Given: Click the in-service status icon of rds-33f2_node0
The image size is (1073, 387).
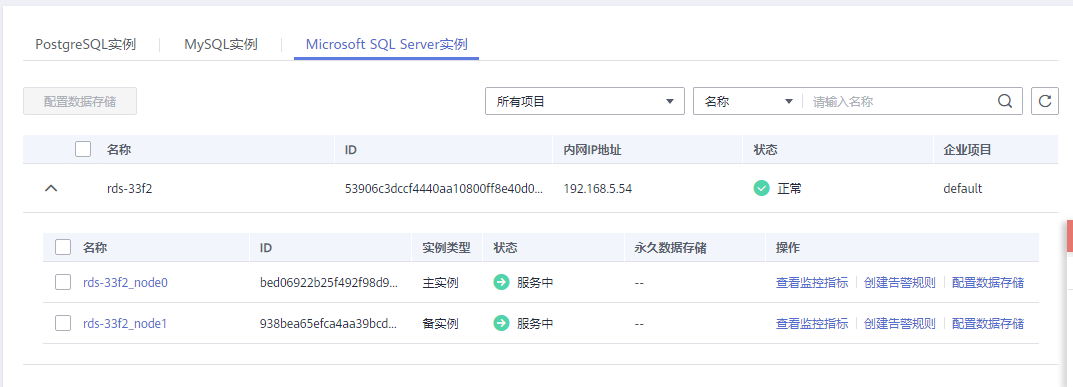Looking at the screenshot, I should coord(502,282).
